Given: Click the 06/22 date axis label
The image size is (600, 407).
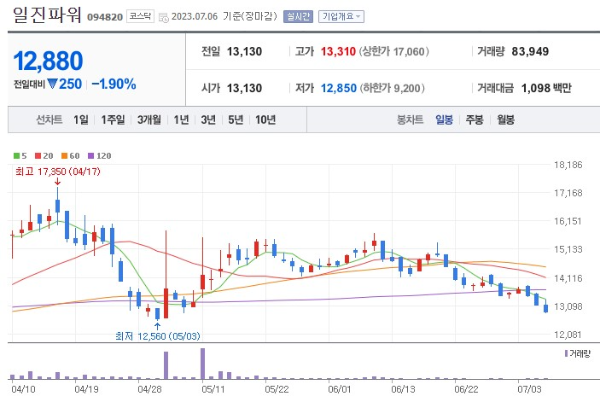Looking at the screenshot, I should point(466,389).
